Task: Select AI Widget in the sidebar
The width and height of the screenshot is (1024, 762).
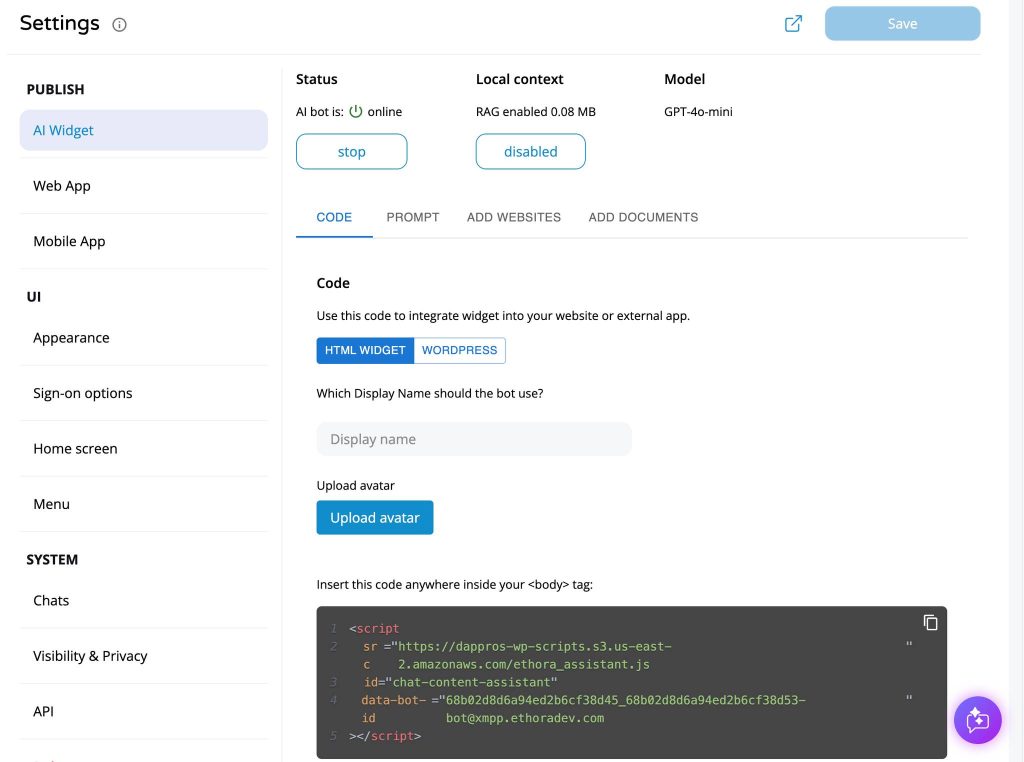Action: [x=144, y=130]
